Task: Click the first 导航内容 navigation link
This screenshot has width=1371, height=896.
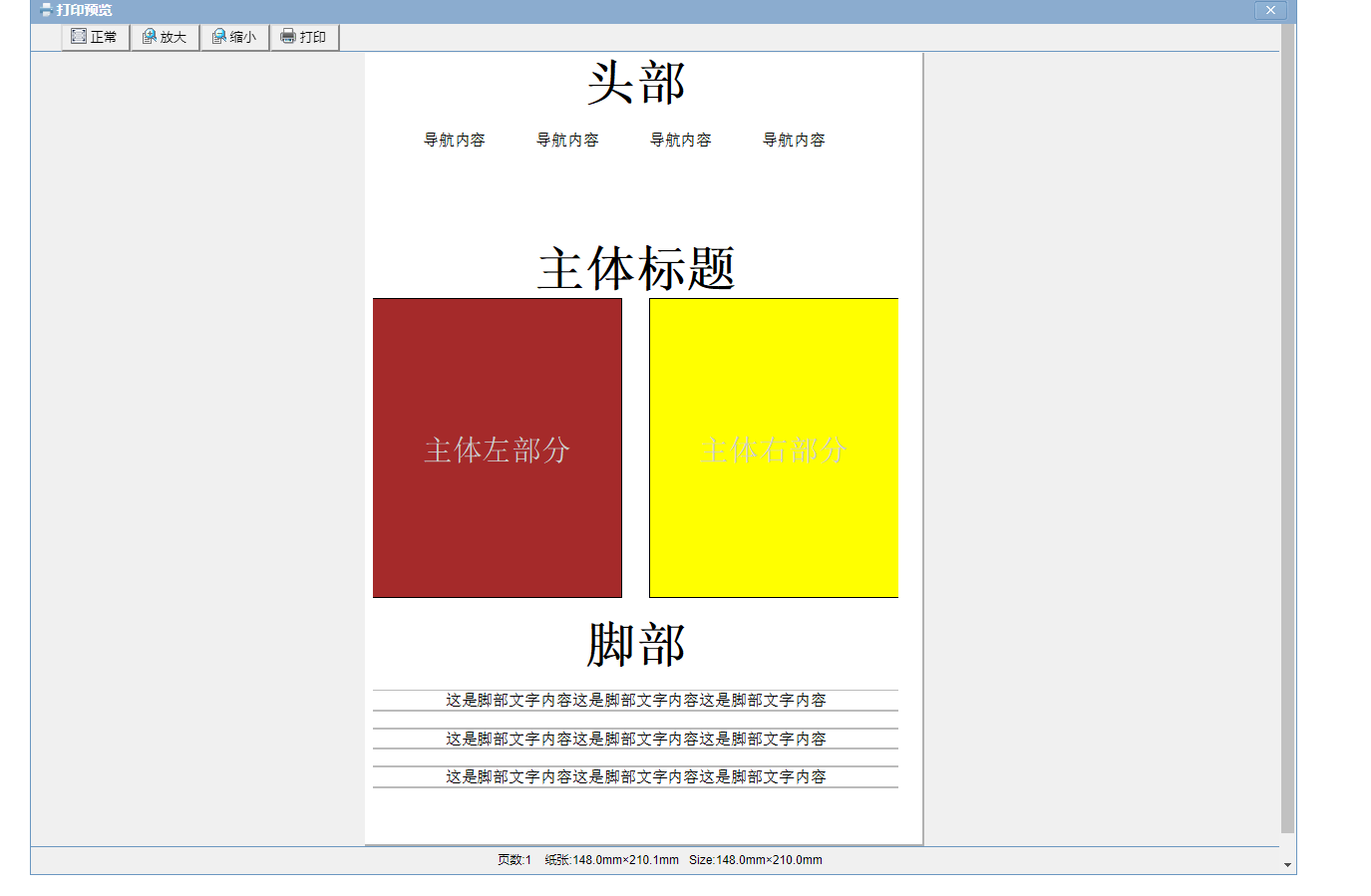Action: pos(456,140)
